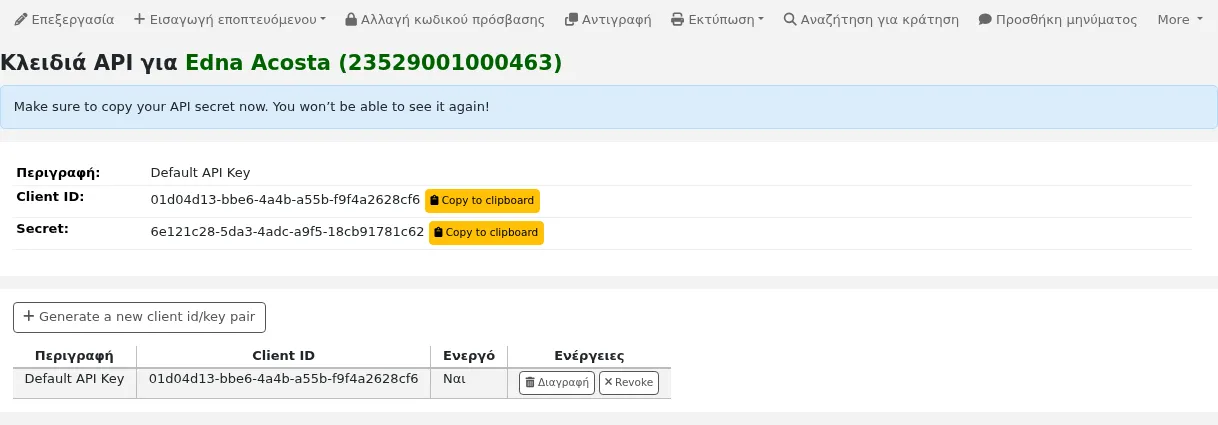Click Αναζήτηση για κράτηση button
Viewport: 1218px width, 425px height.
click(x=871, y=19)
